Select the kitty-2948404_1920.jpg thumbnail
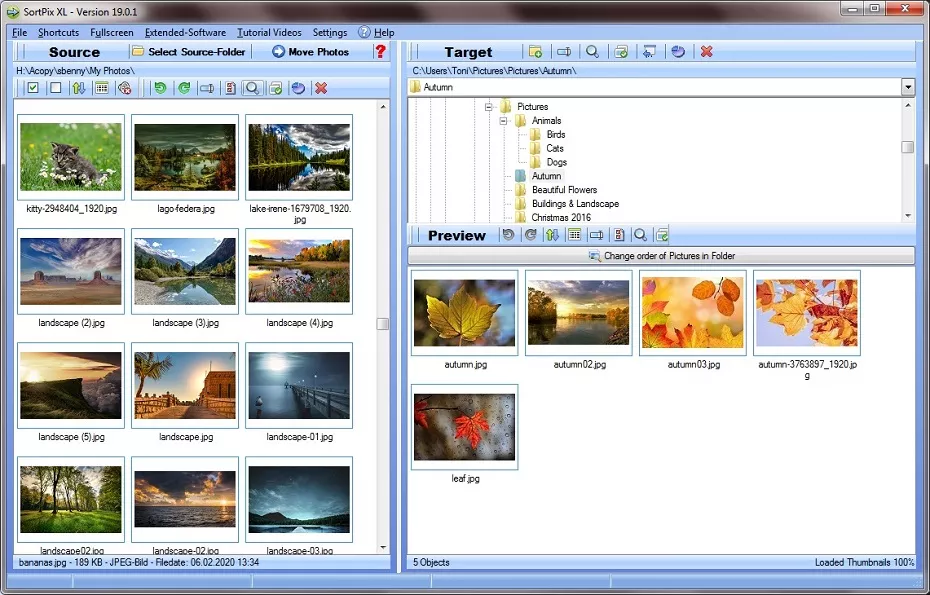This screenshot has height=595, width=930. [x=71, y=158]
